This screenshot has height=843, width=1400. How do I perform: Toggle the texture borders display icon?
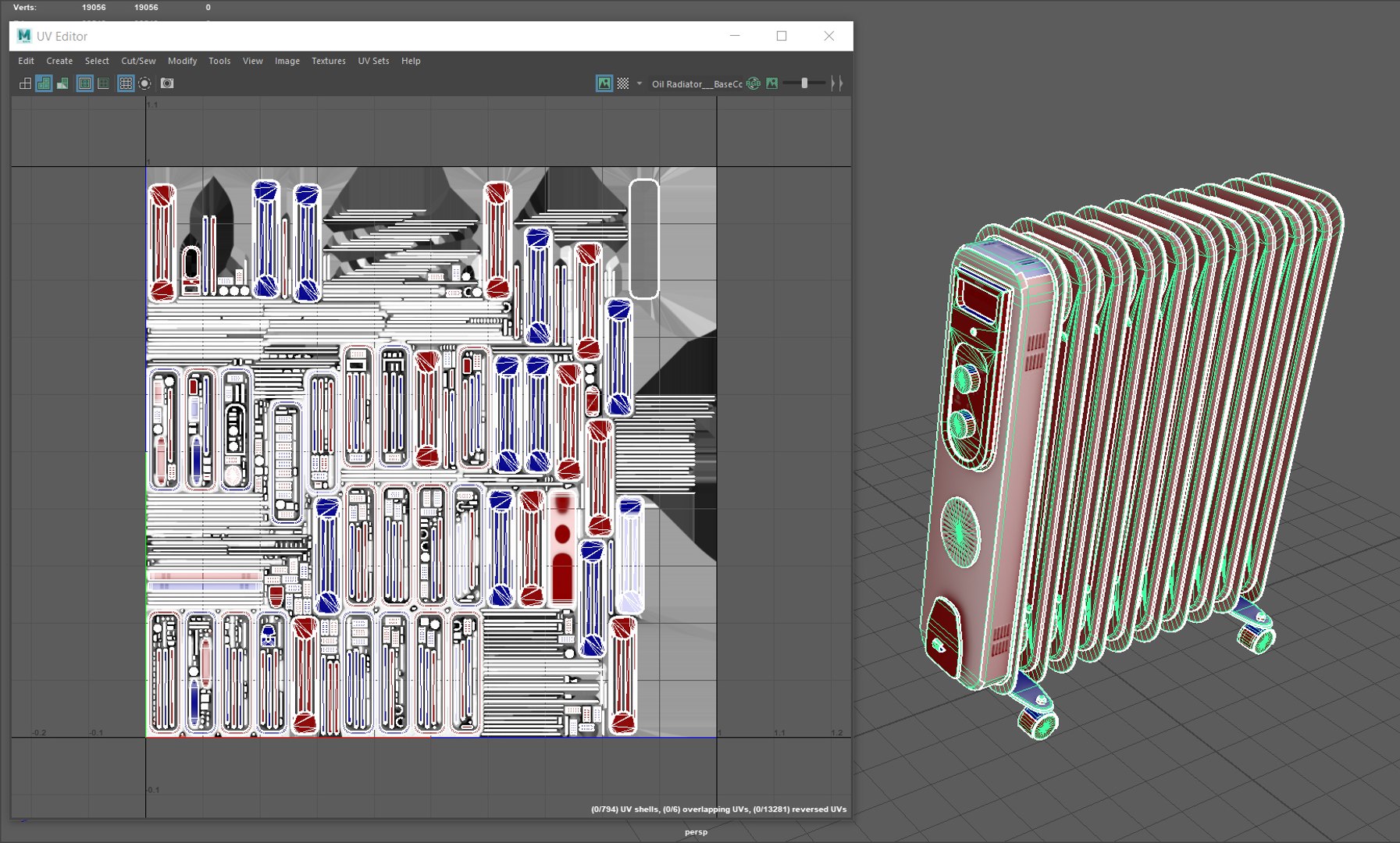point(84,84)
